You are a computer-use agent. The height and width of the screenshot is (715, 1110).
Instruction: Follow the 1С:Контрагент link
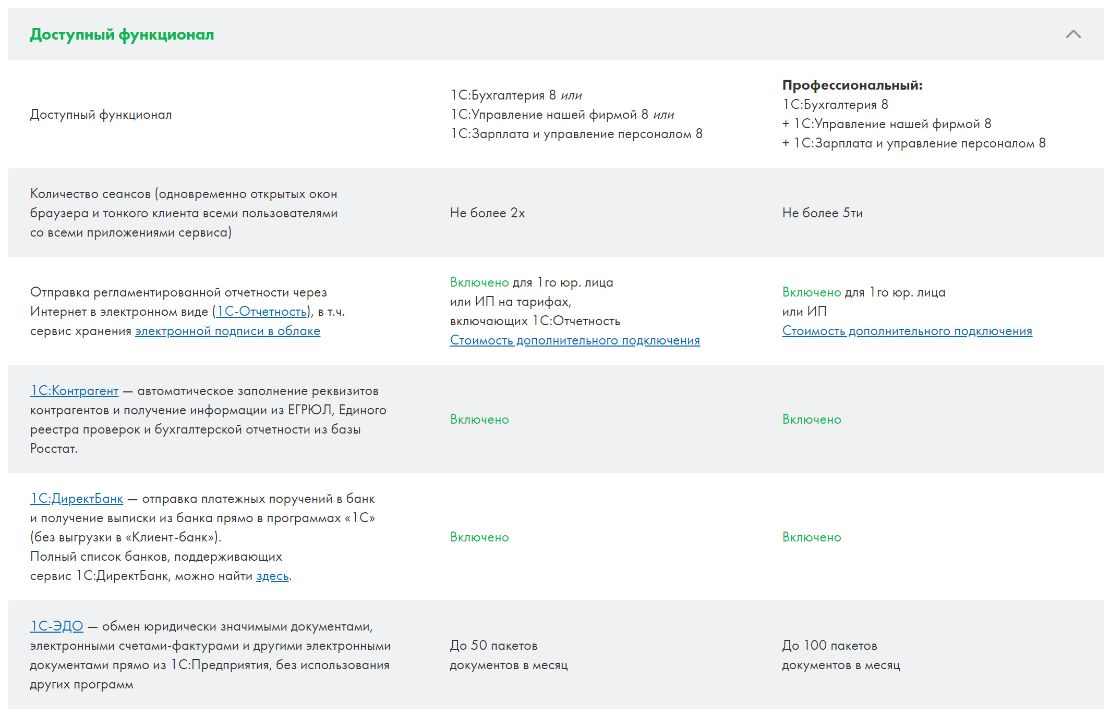pyautogui.click(x=74, y=391)
